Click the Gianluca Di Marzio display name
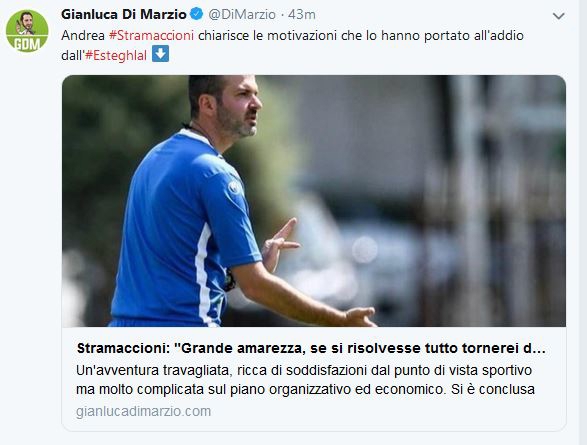The width and height of the screenshot is (587, 445). [124, 15]
